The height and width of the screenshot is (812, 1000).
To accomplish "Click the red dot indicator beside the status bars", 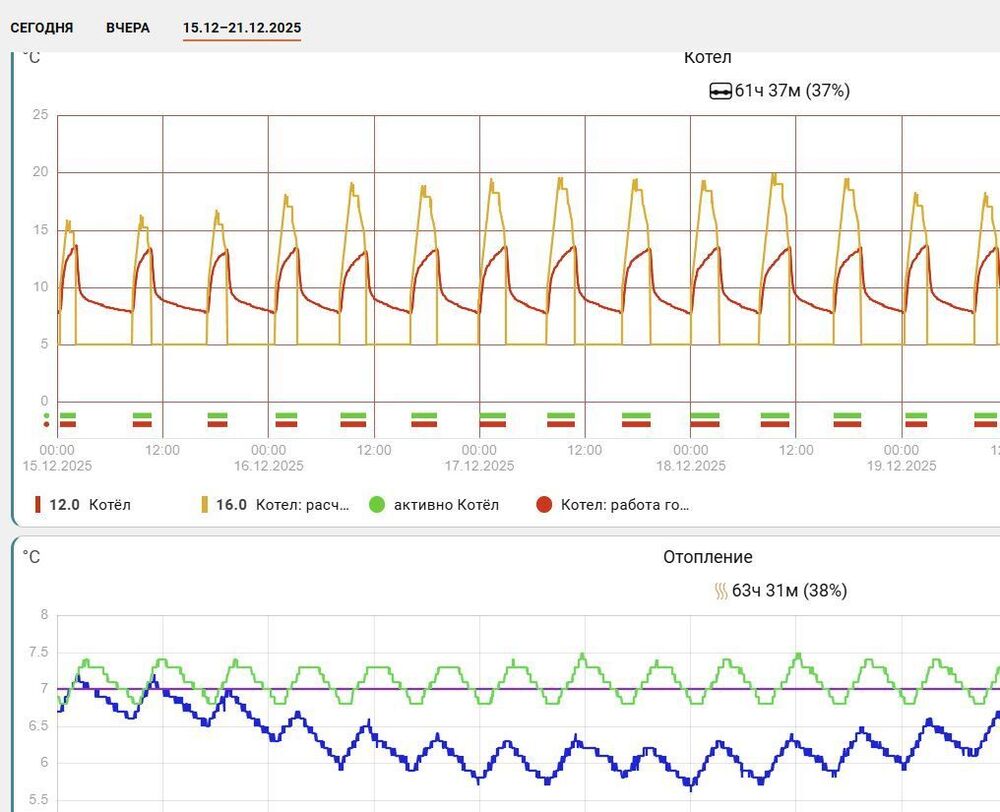I will point(46,424).
